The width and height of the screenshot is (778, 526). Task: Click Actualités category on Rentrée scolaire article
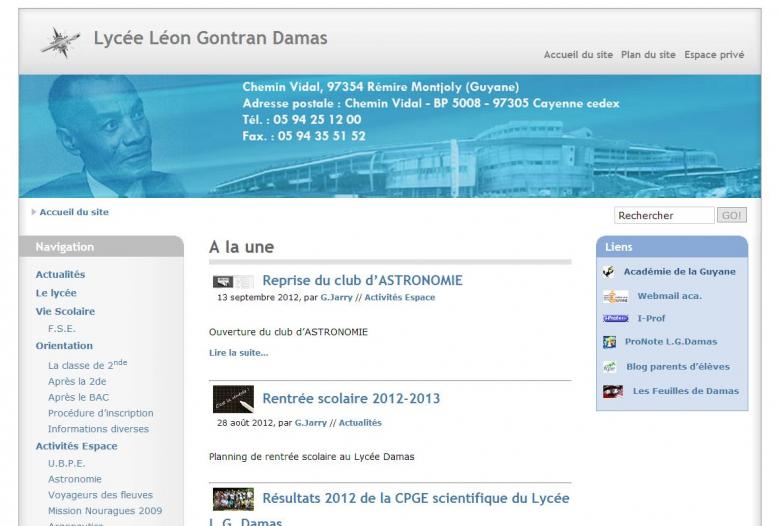tap(360, 423)
